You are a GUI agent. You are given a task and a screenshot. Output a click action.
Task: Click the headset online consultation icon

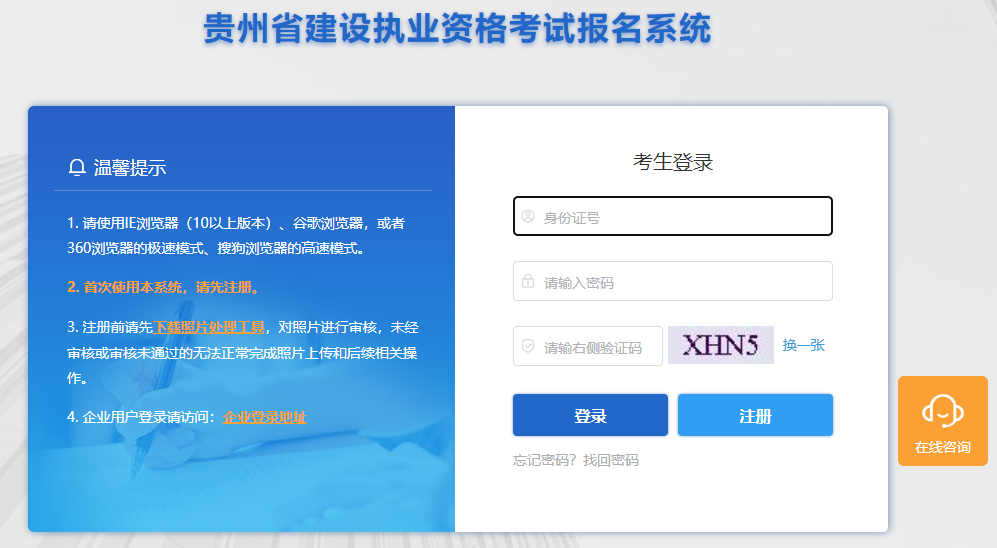coord(942,411)
